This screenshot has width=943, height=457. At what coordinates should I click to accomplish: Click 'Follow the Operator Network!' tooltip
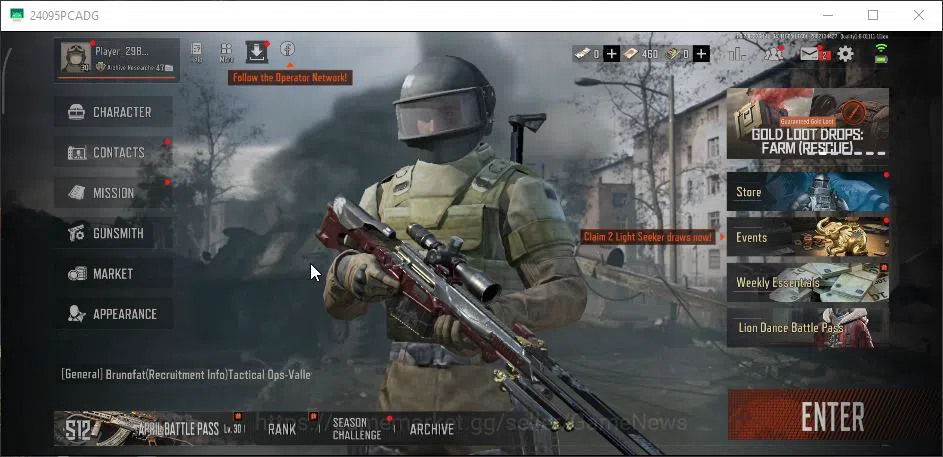(290, 78)
